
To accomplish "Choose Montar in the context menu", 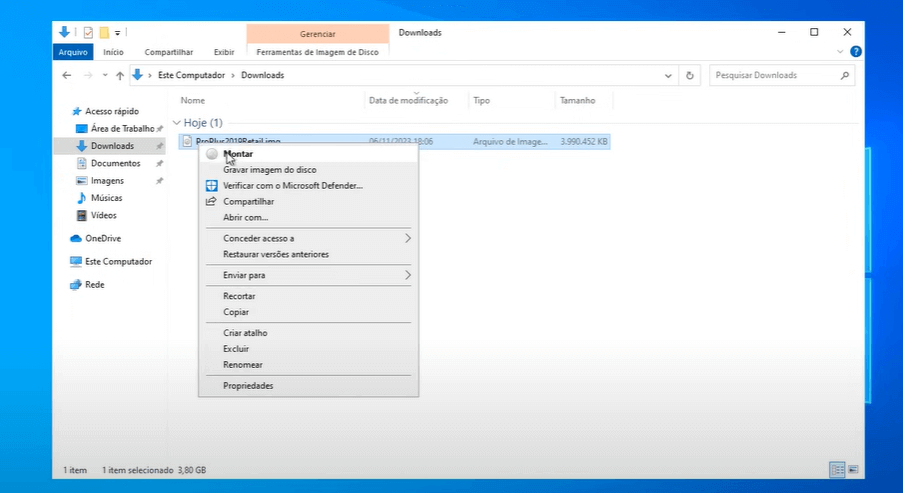I will 238,154.
